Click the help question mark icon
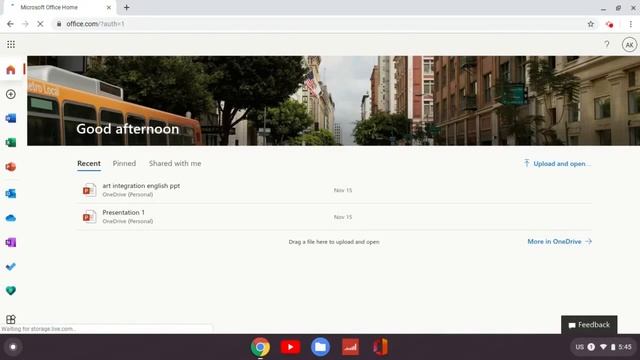This screenshot has height=360, width=640. [607, 44]
